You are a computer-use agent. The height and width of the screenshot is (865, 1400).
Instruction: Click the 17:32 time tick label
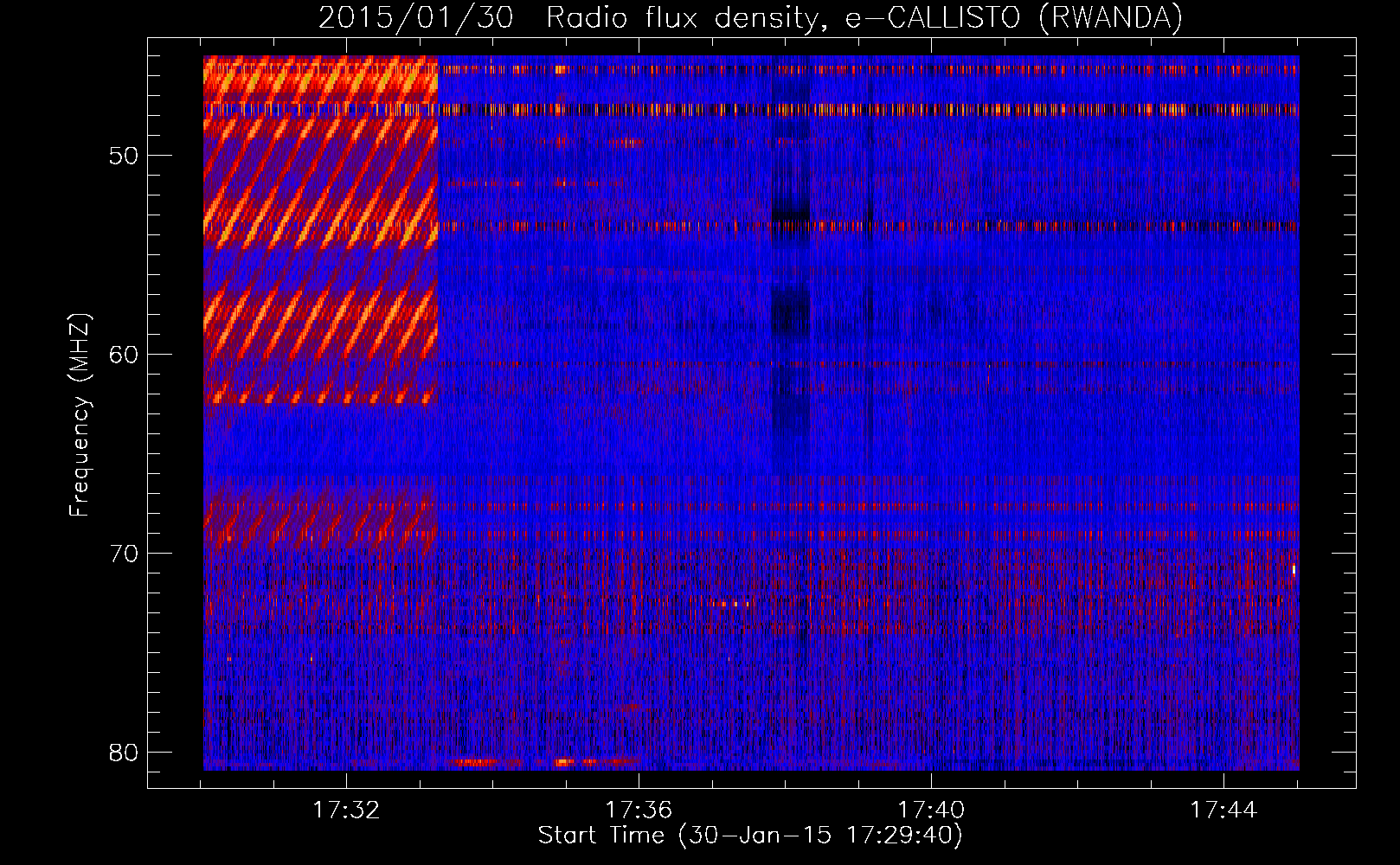point(346,811)
